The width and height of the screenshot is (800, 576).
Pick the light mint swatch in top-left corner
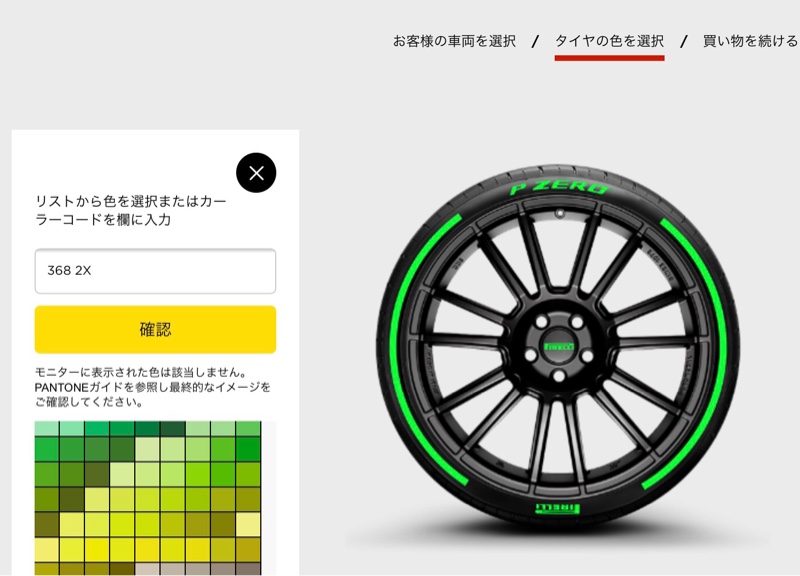47,429
